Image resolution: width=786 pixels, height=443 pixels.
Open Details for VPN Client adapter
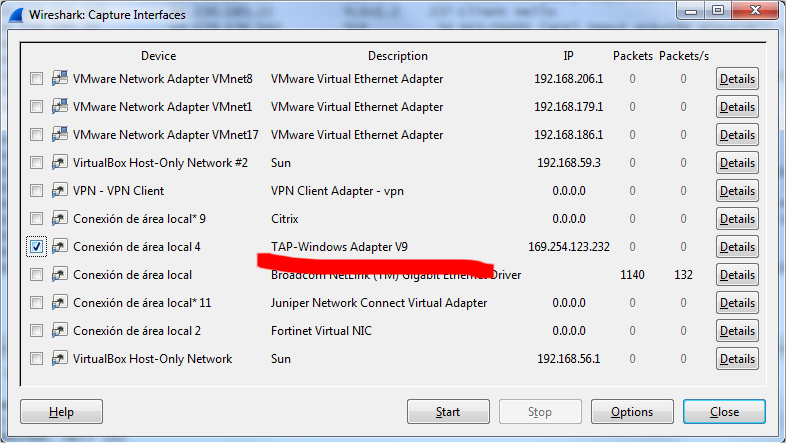pos(737,191)
